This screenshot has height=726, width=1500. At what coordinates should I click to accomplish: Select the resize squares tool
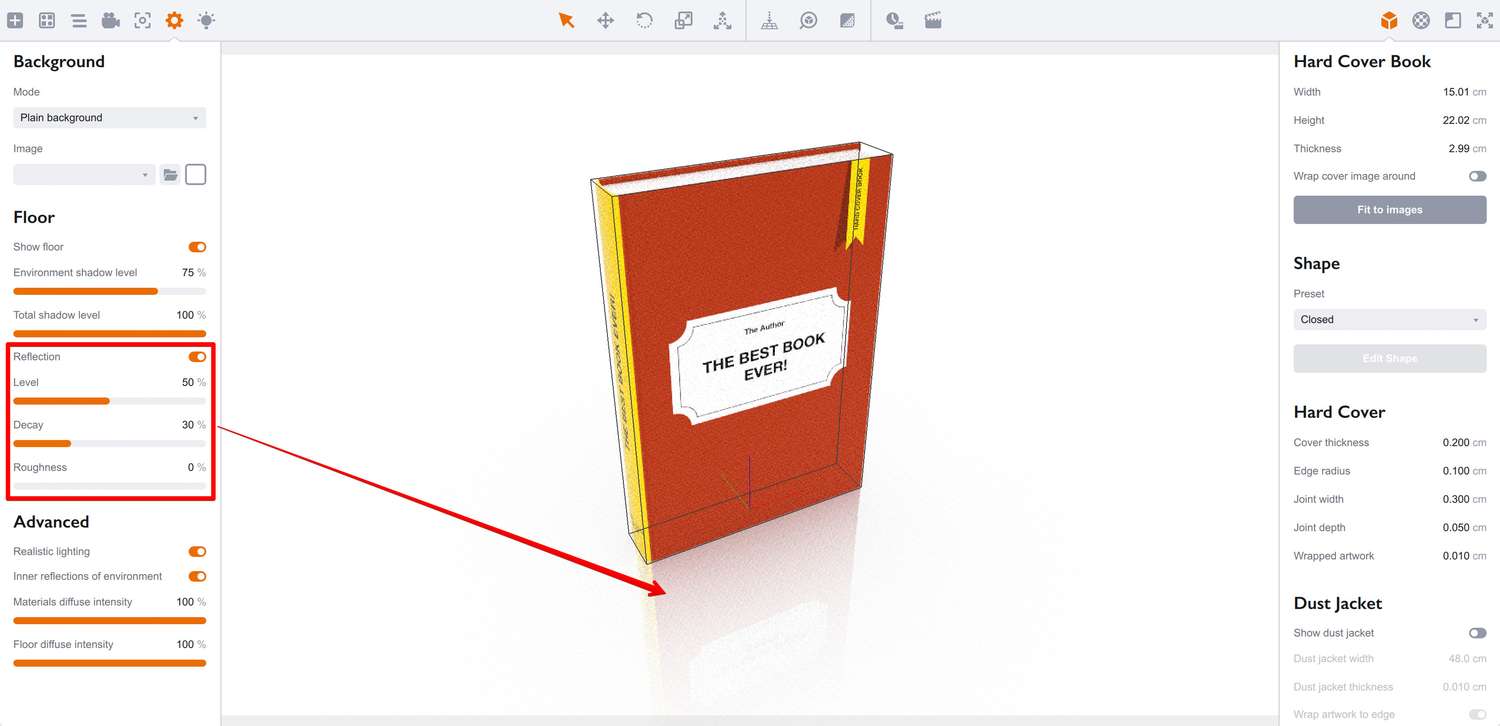[x=684, y=20]
